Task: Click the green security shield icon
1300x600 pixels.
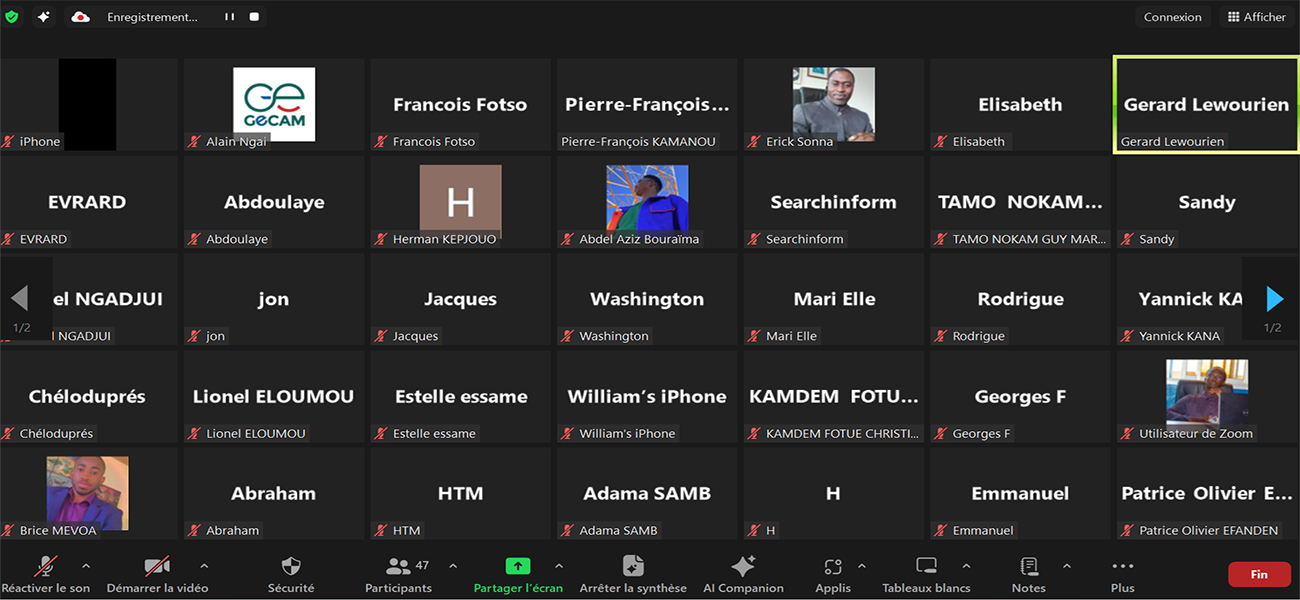Action: (x=12, y=17)
